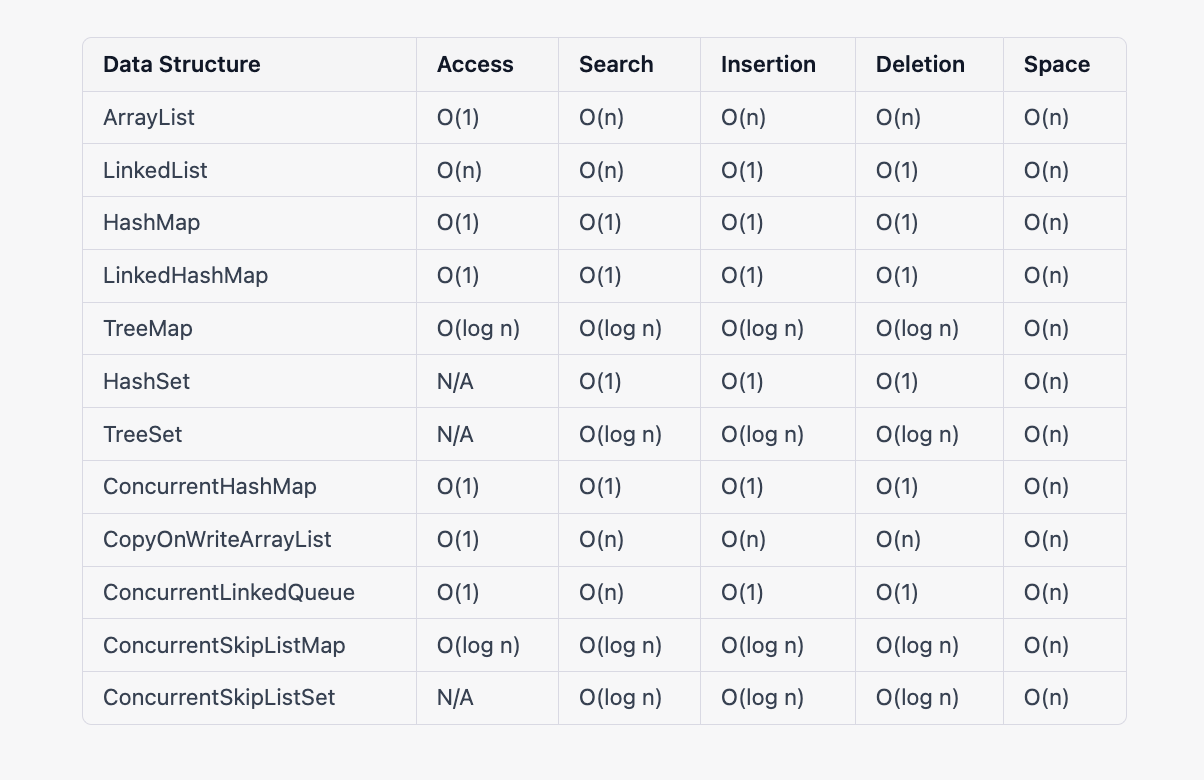This screenshot has height=780, width=1204.
Task: Click the Data Structure column header
Action: [x=181, y=65]
